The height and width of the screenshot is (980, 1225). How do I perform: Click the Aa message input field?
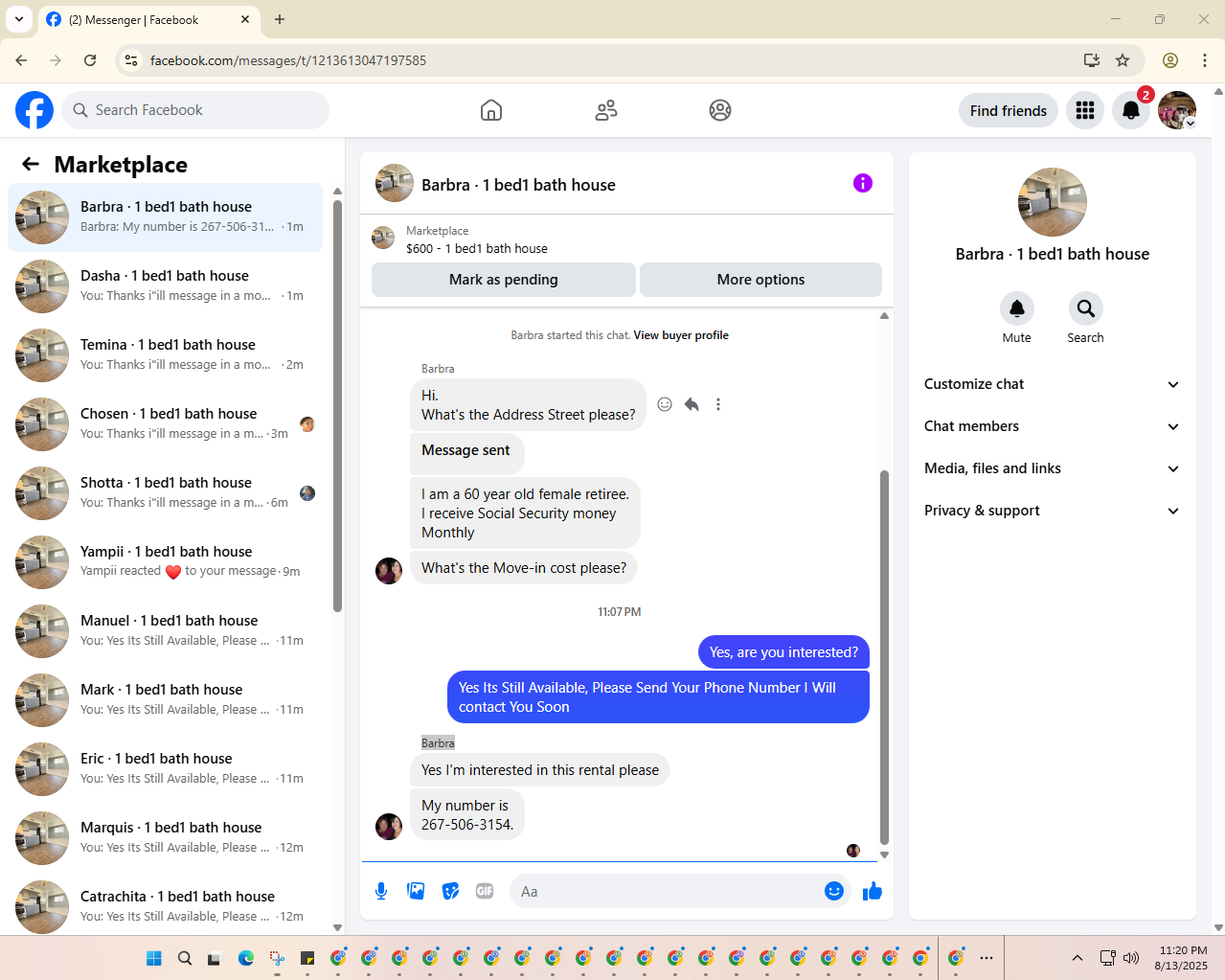669,891
